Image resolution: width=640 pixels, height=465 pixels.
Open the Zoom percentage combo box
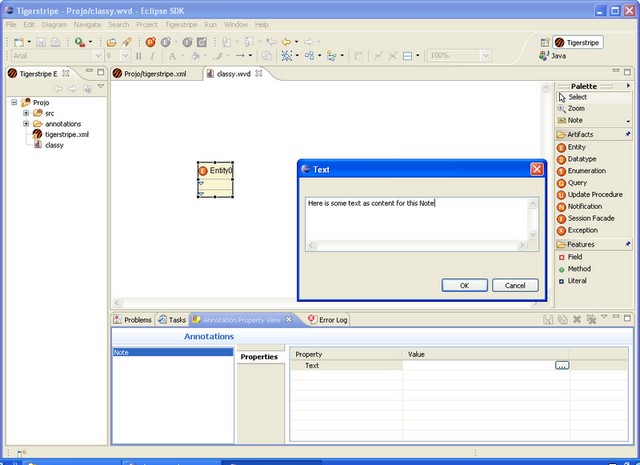pos(485,56)
